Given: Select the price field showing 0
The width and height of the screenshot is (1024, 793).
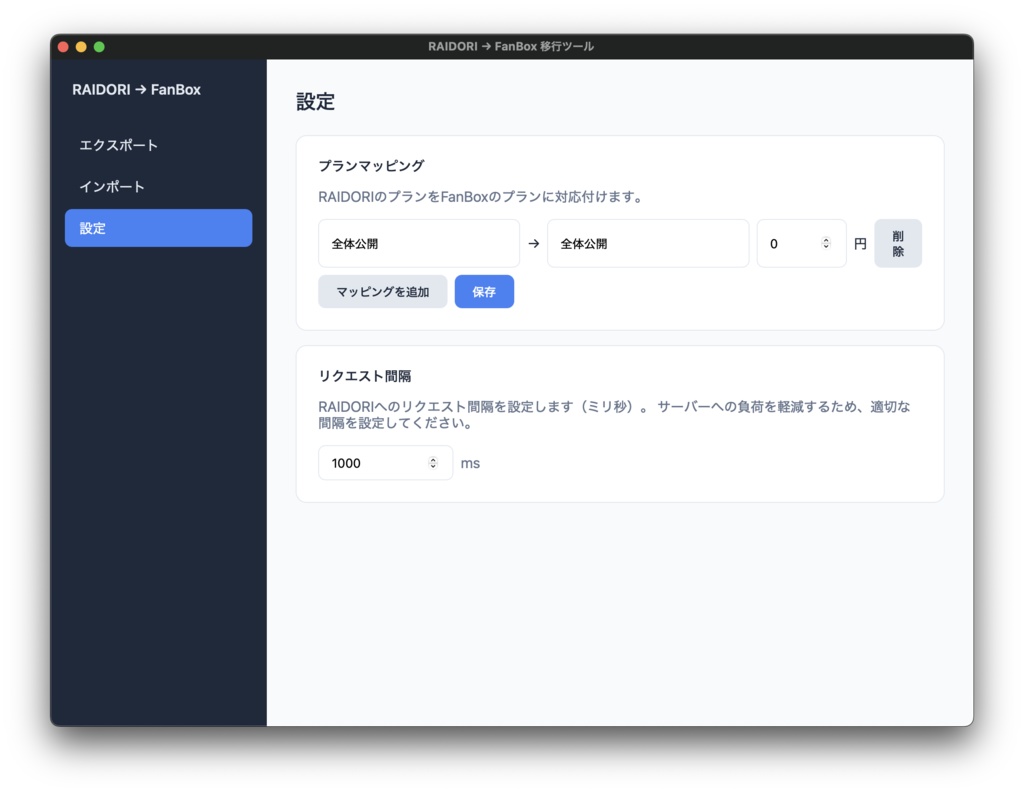Looking at the screenshot, I should point(790,243).
